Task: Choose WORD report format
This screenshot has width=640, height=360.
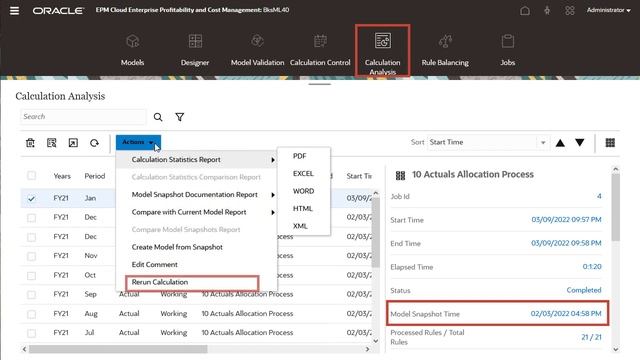Action: pyautogui.click(x=303, y=191)
